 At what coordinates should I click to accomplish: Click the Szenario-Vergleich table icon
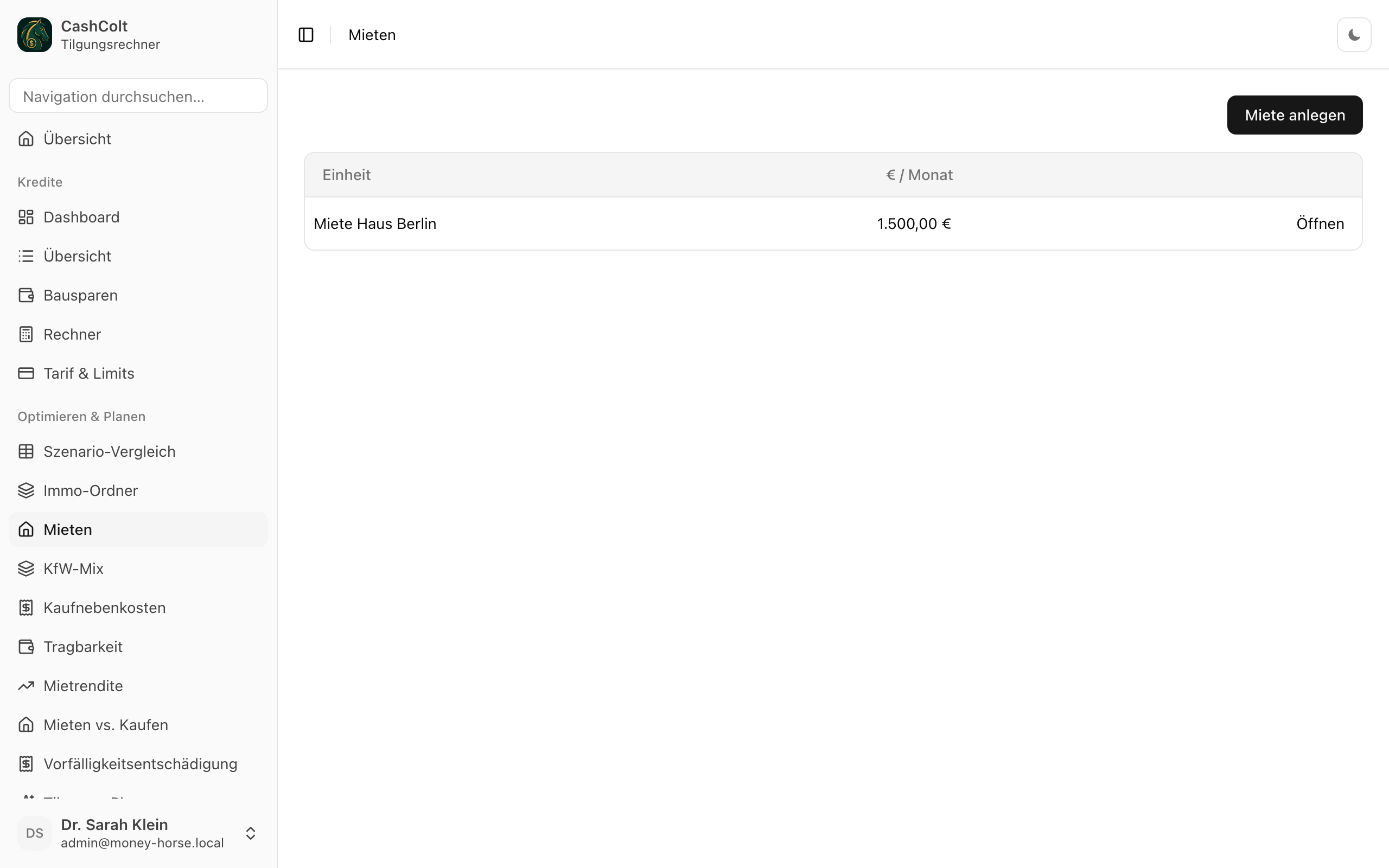[x=26, y=451]
